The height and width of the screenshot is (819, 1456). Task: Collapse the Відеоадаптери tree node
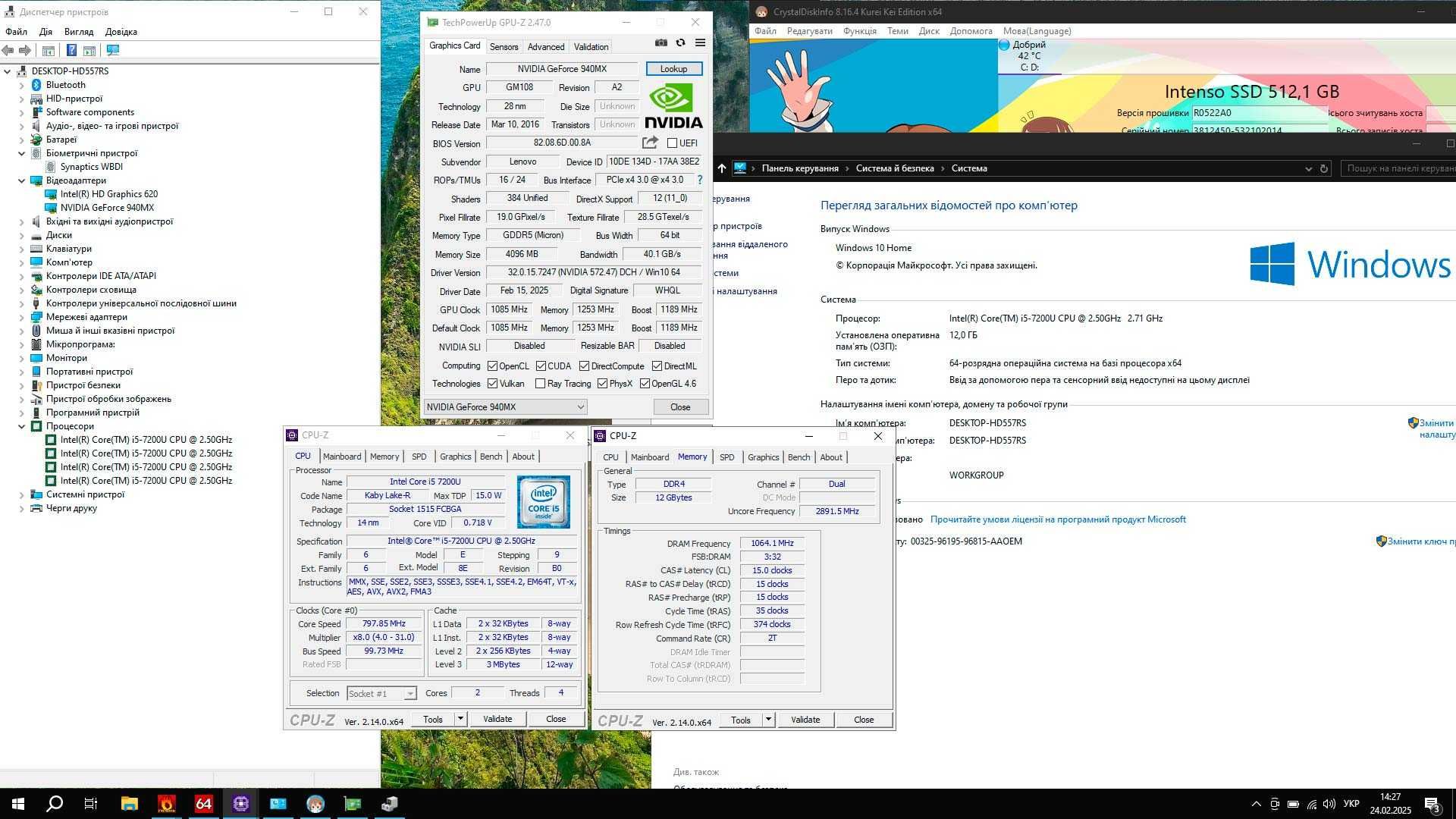click(x=21, y=180)
